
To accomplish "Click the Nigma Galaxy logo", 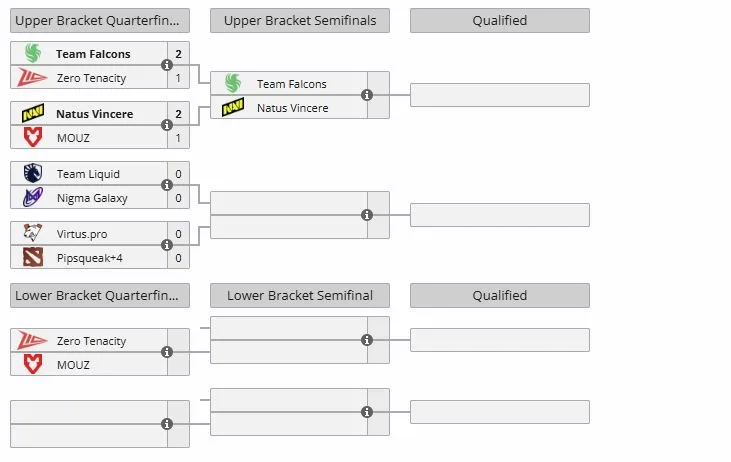I will [x=33, y=198].
